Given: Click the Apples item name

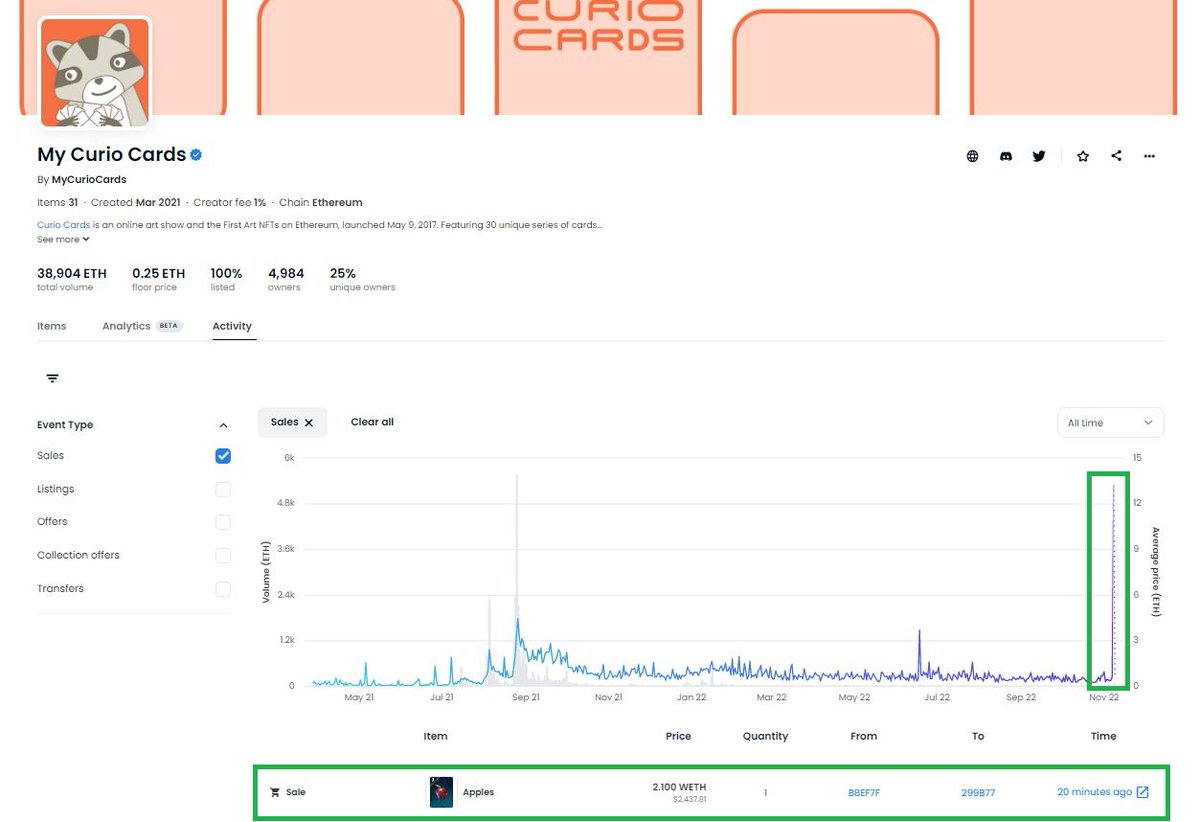Looking at the screenshot, I should 478,792.
